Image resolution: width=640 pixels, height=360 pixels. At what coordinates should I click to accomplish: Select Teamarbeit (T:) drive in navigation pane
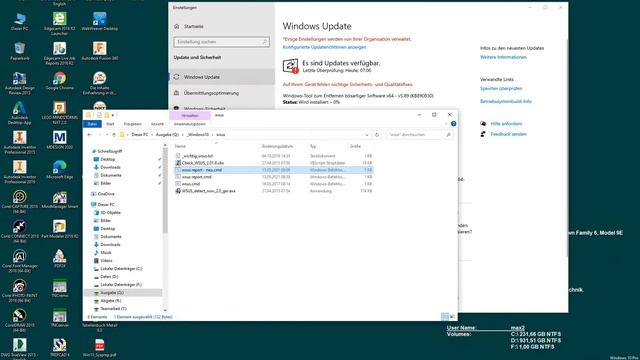[113, 309]
